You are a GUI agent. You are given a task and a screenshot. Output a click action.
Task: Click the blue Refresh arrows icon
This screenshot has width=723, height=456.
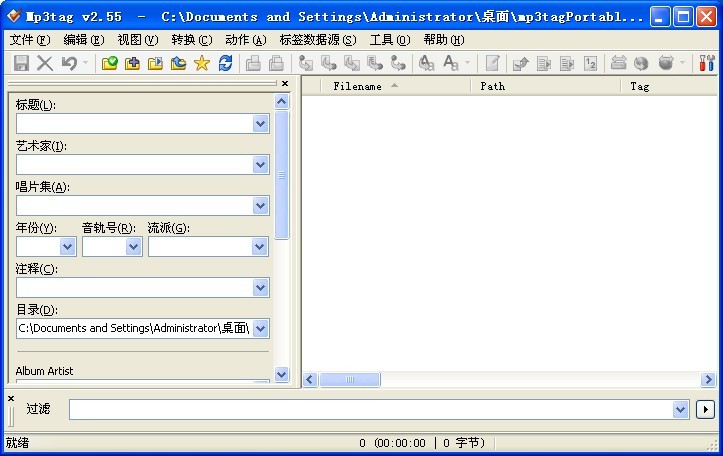pyautogui.click(x=225, y=63)
